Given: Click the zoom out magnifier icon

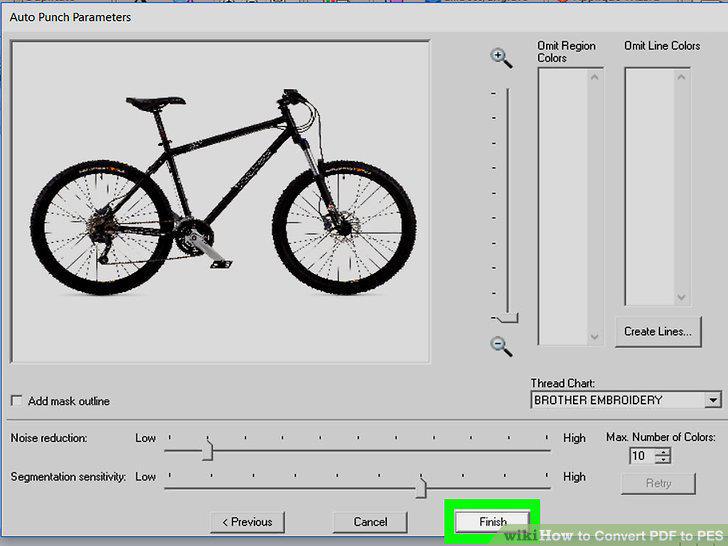Looking at the screenshot, I should 501,346.
